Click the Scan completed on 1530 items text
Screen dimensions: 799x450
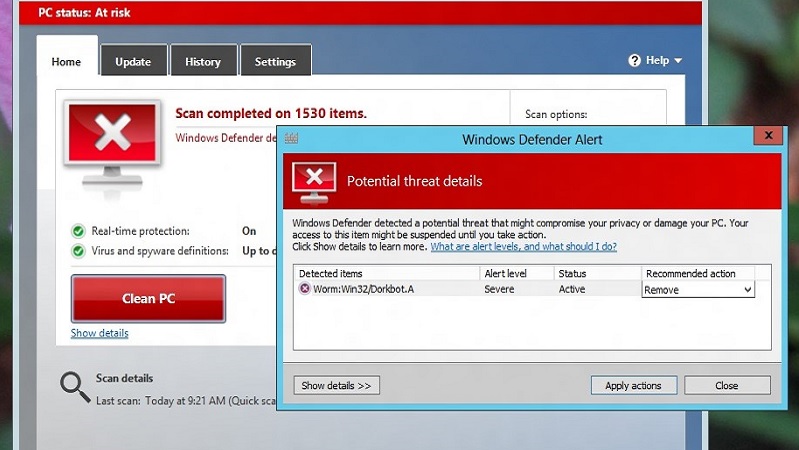[271, 113]
